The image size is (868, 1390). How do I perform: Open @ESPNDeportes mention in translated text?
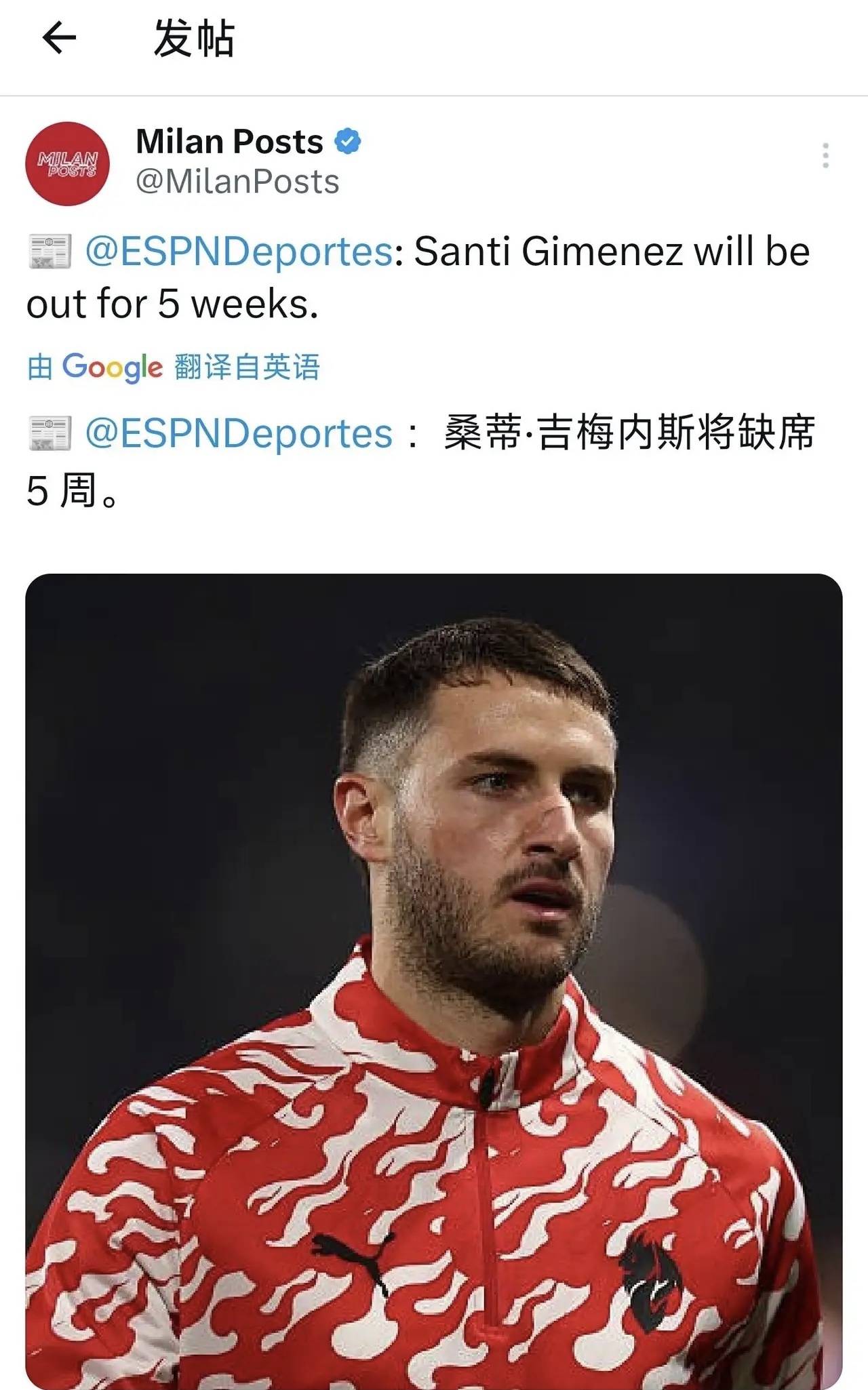[x=239, y=433]
